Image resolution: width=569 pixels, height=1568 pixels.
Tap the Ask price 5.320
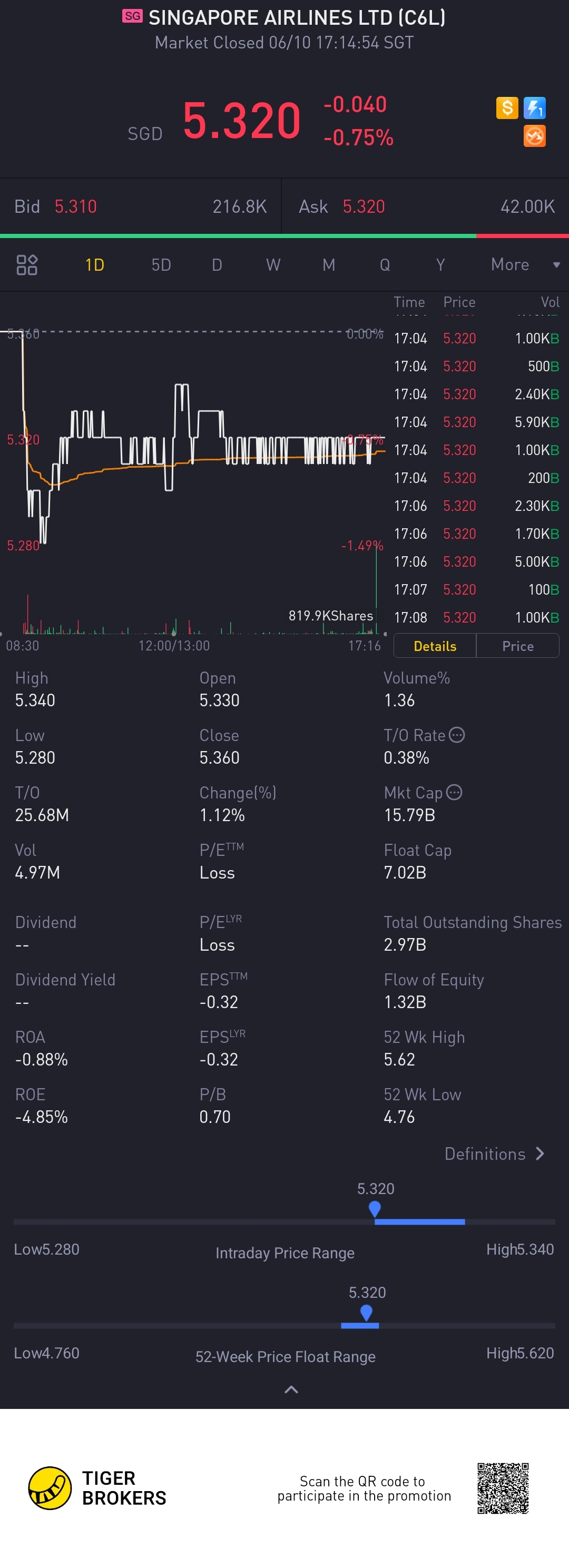[x=364, y=206]
